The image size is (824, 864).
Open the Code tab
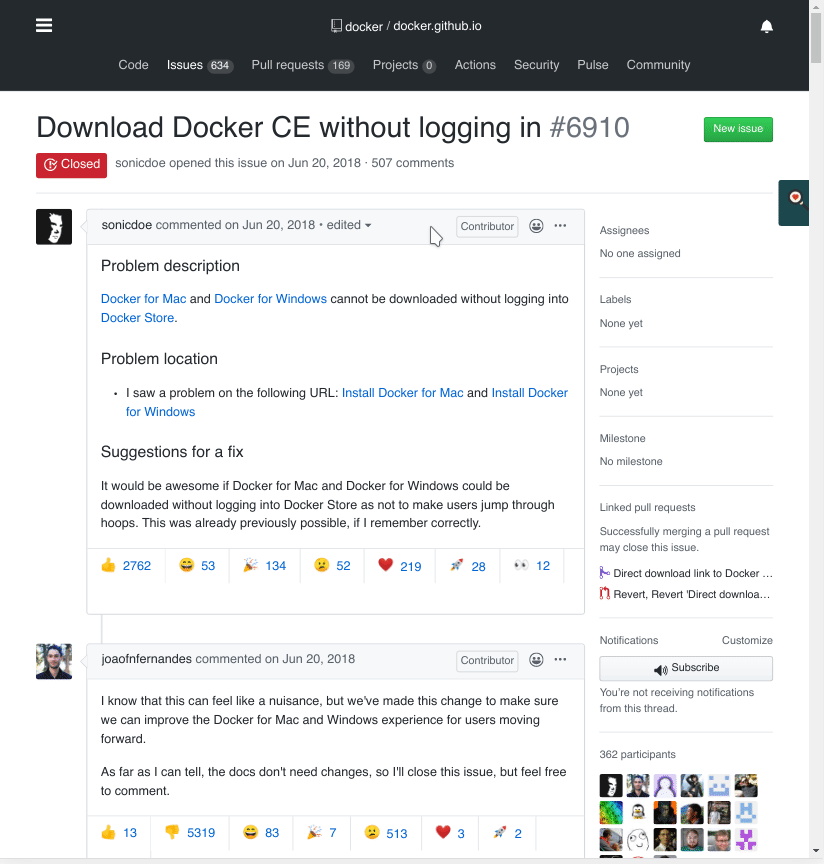(x=133, y=65)
